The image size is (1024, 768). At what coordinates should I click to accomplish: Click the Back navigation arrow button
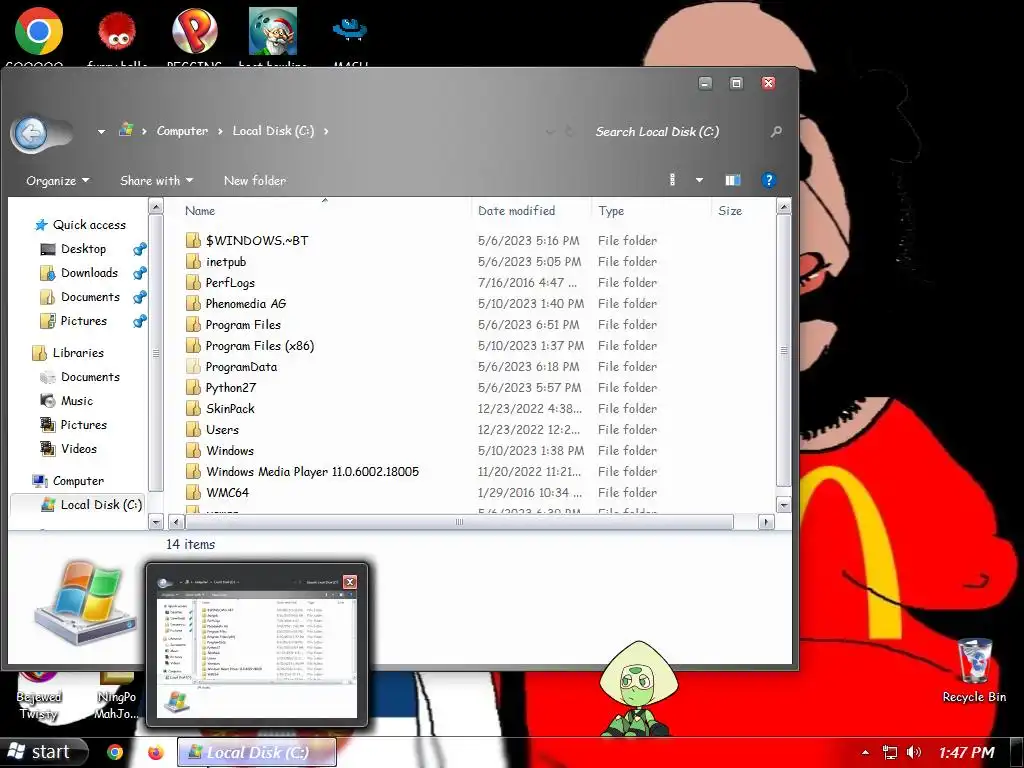30,133
